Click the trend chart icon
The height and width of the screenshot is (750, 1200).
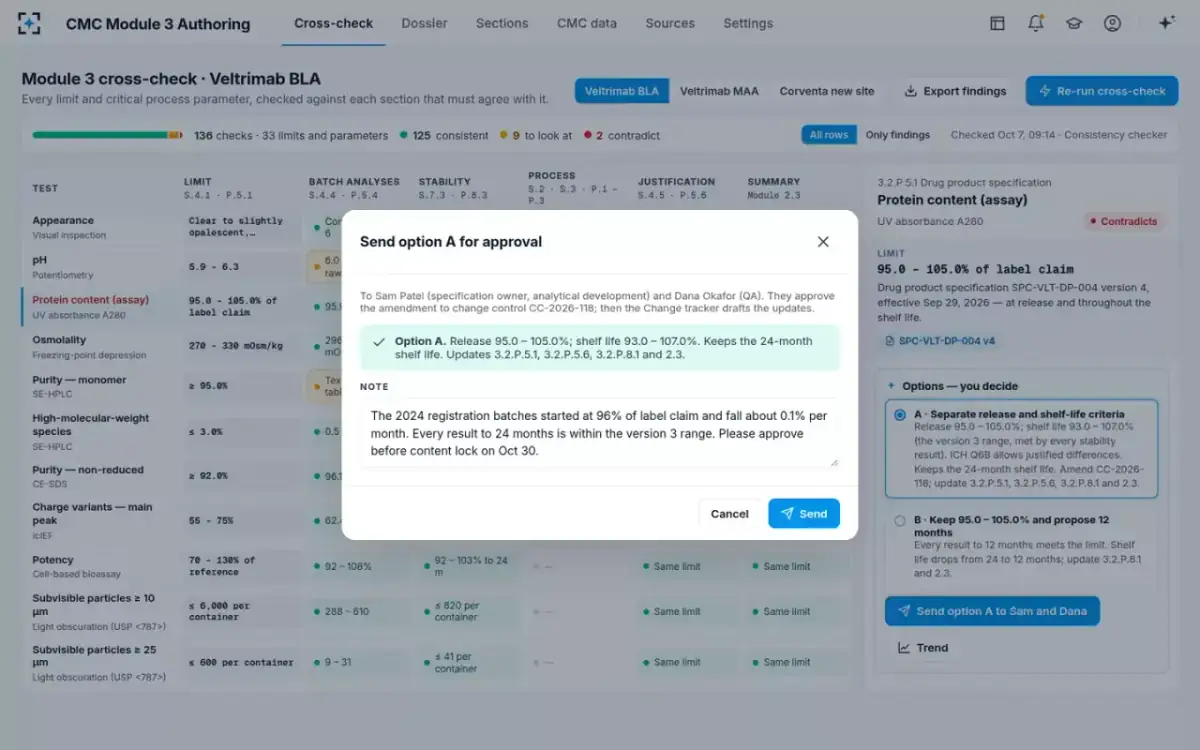coord(904,648)
